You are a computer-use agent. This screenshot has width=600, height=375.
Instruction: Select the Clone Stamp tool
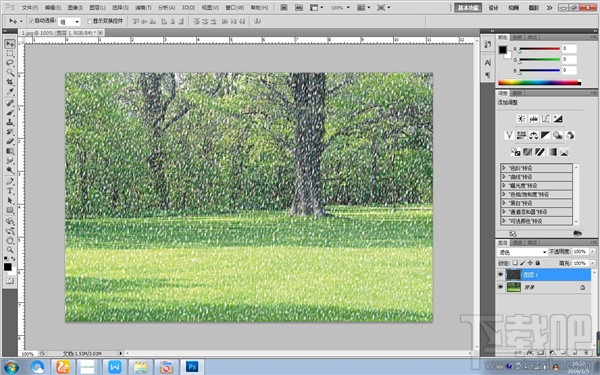tap(10, 122)
